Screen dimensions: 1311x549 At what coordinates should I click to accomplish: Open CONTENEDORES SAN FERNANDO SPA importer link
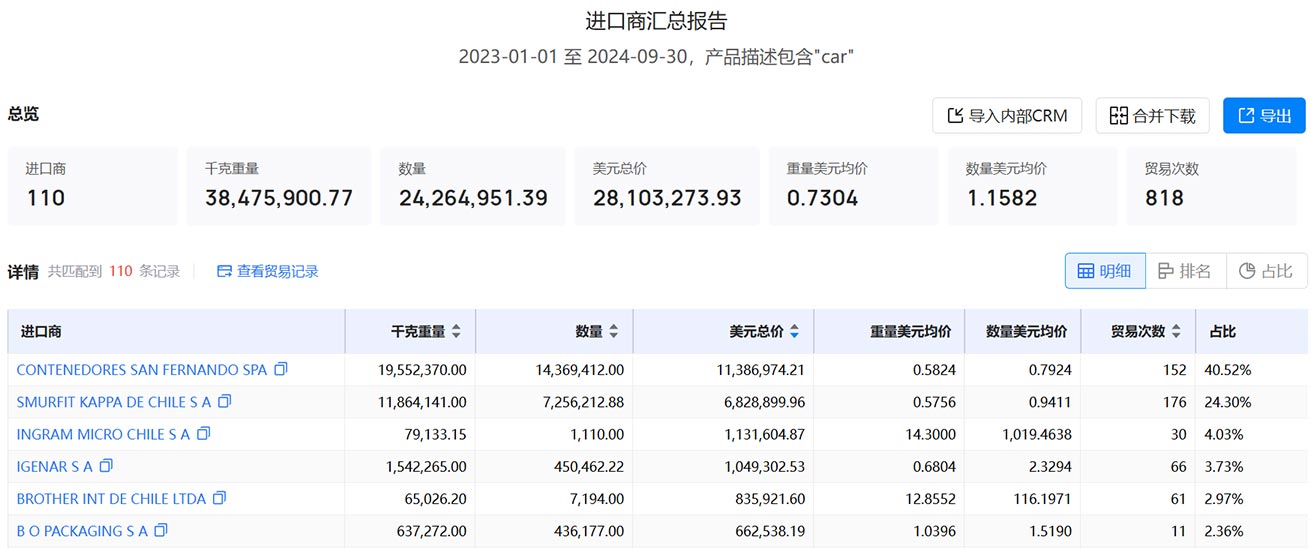(x=142, y=370)
